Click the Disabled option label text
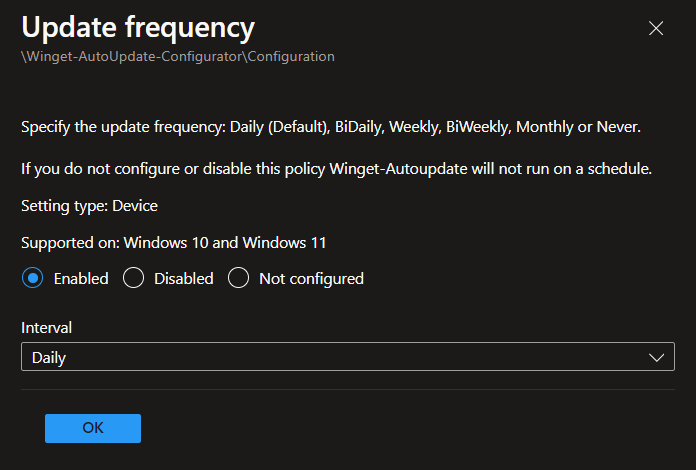696x470 pixels. tap(184, 279)
